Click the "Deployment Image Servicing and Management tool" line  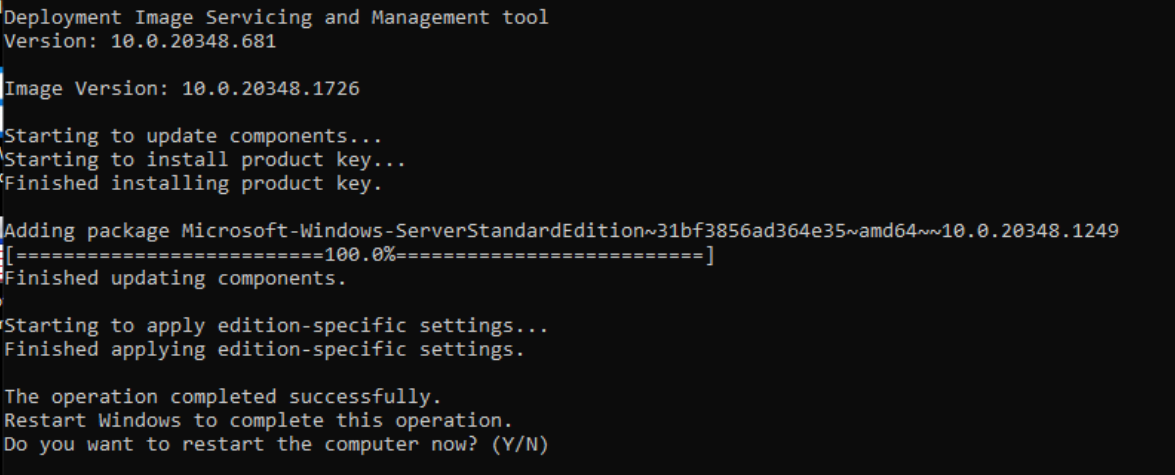(277, 17)
